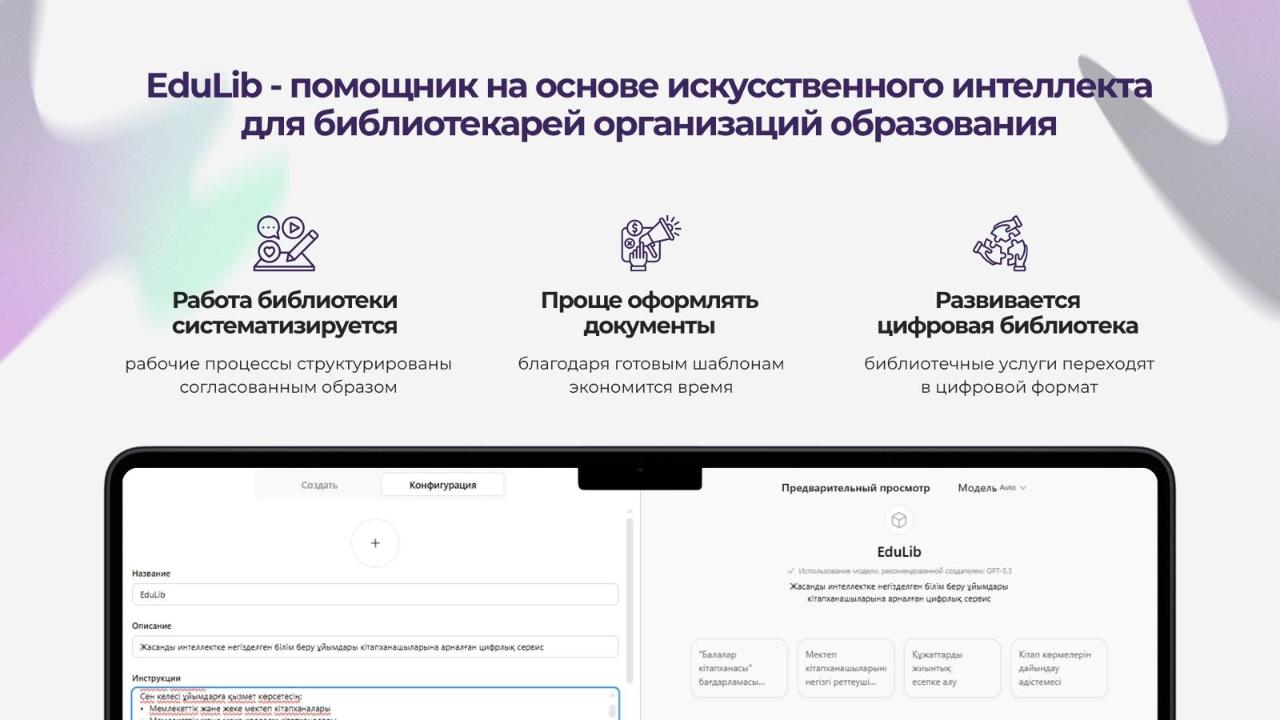
Task: Click the megaphone document icon
Action: (x=650, y=243)
